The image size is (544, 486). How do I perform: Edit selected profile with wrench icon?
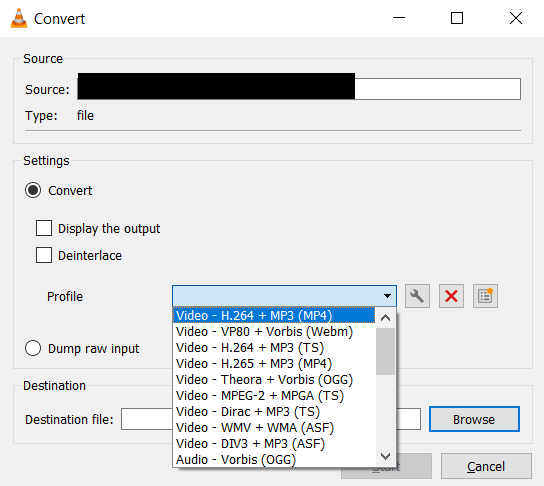pos(417,296)
